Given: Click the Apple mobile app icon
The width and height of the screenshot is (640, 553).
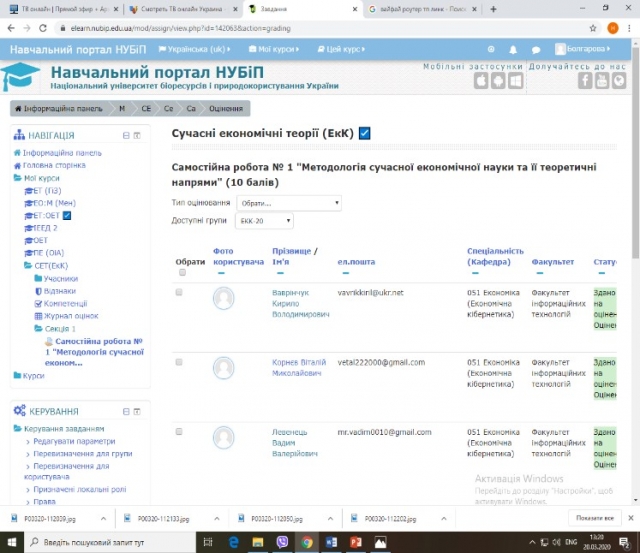Looking at the screenshot, I should (x=480, y=81).
